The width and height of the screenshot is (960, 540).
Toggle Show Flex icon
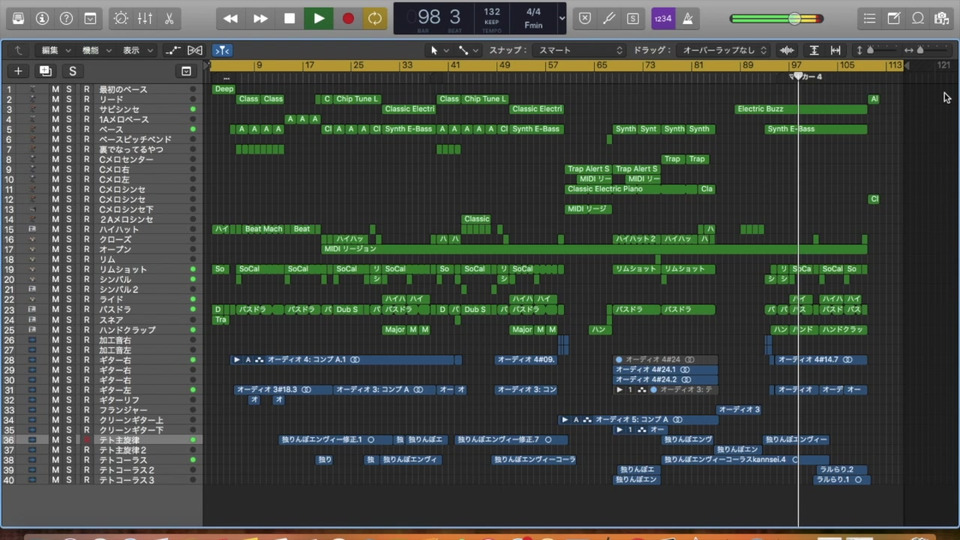click(195, 50)
